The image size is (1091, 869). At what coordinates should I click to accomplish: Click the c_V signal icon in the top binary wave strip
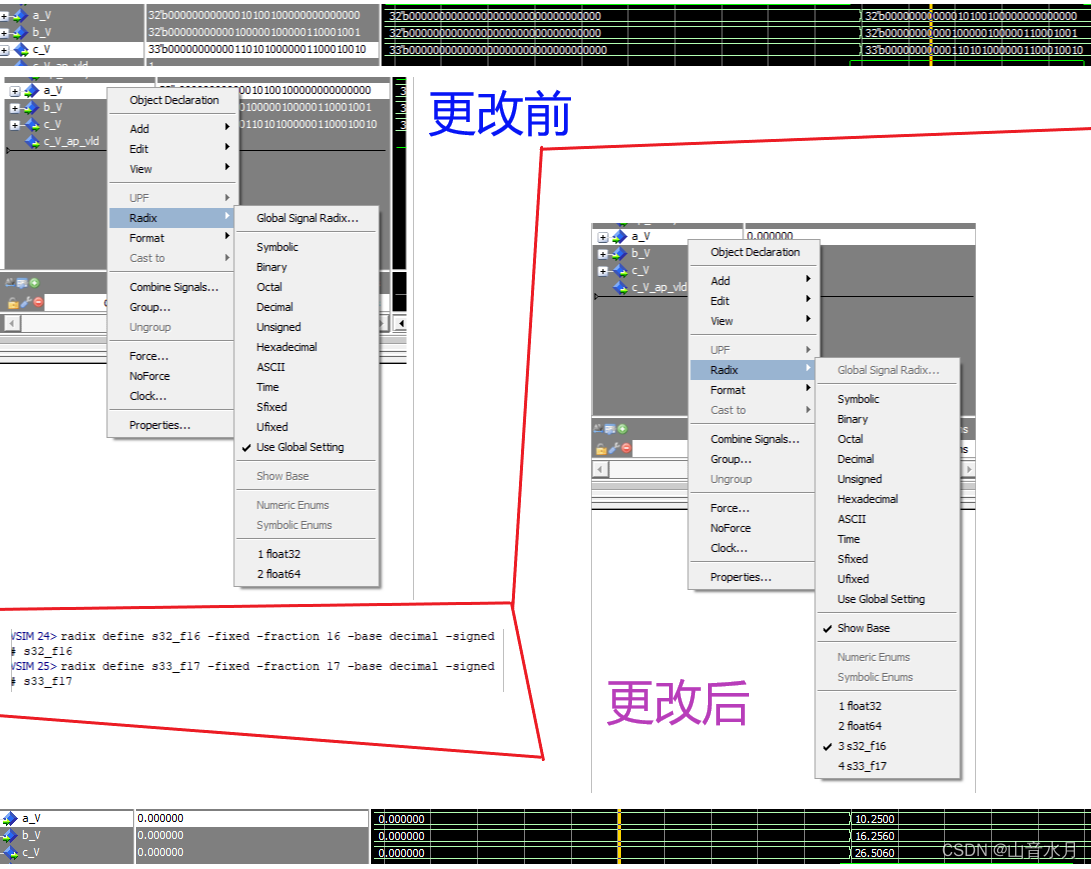pos(21,50)
